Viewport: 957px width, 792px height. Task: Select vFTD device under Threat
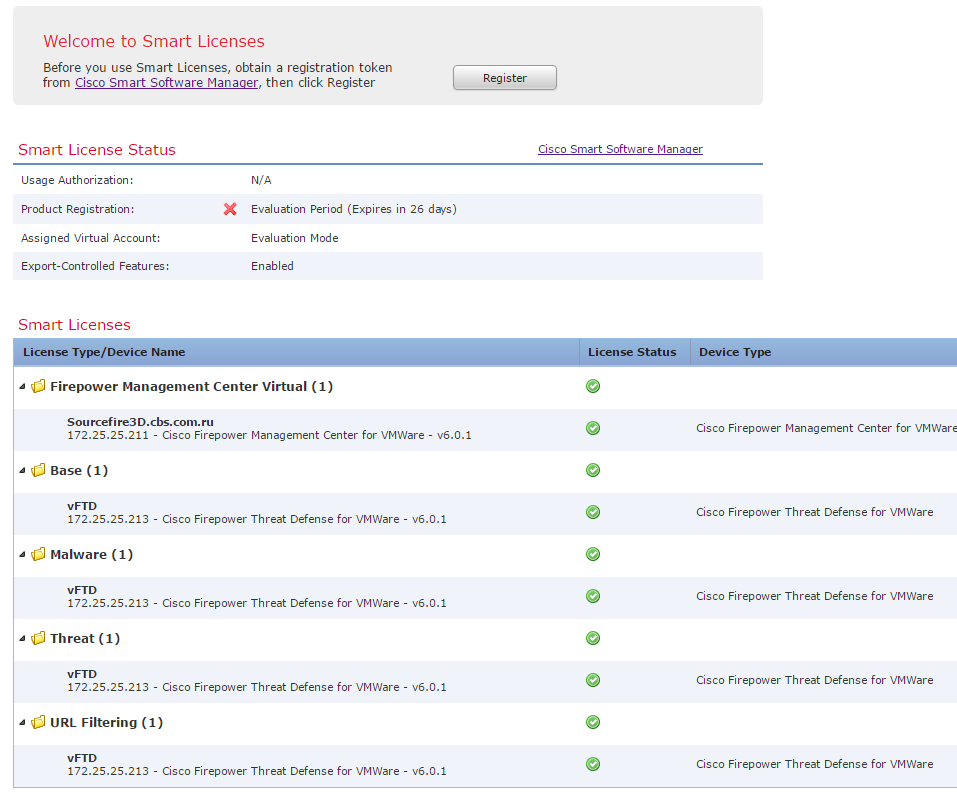tap(82, 674)
